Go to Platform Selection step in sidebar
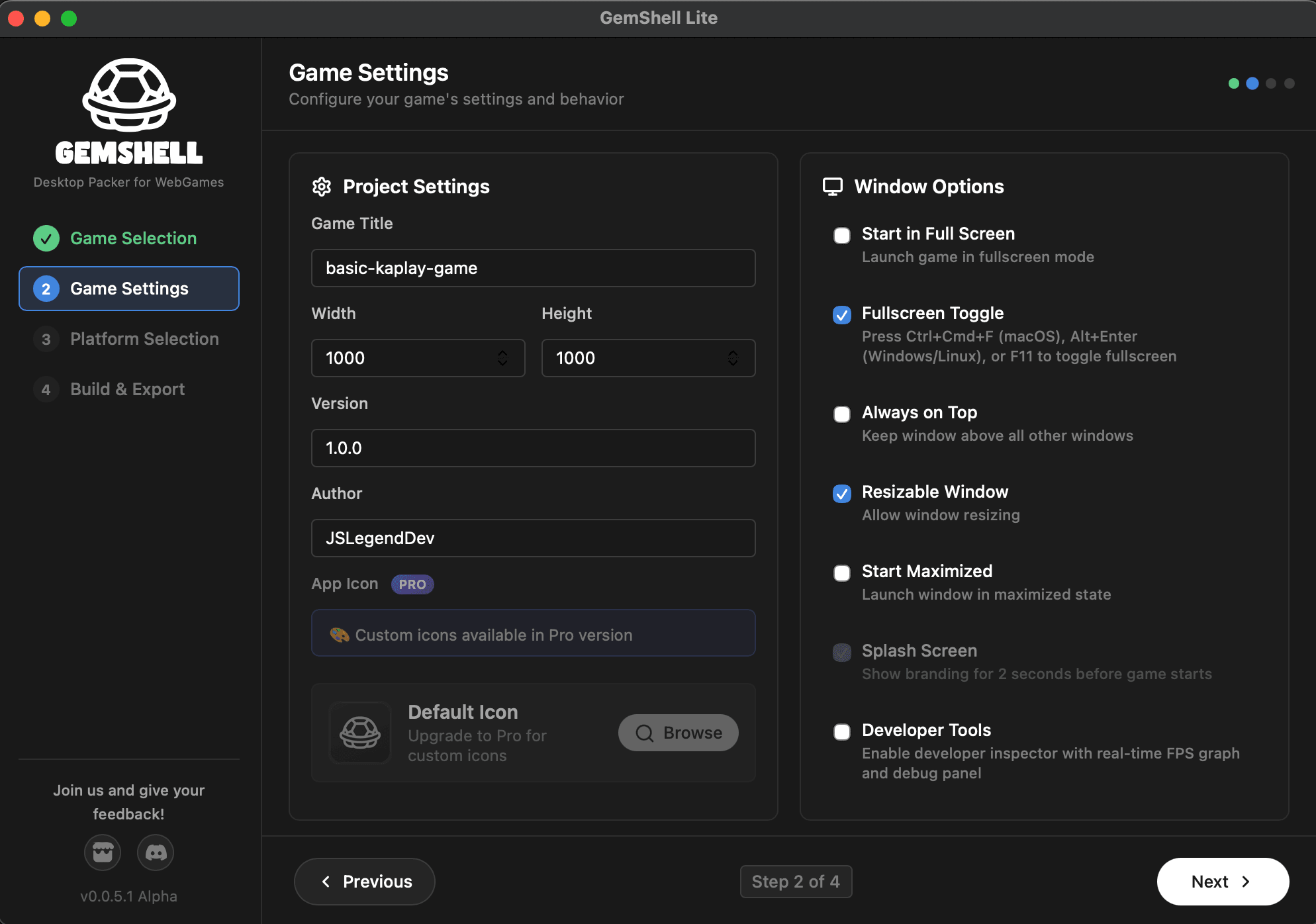This screenshot has width=1316, height=924. 144,339
